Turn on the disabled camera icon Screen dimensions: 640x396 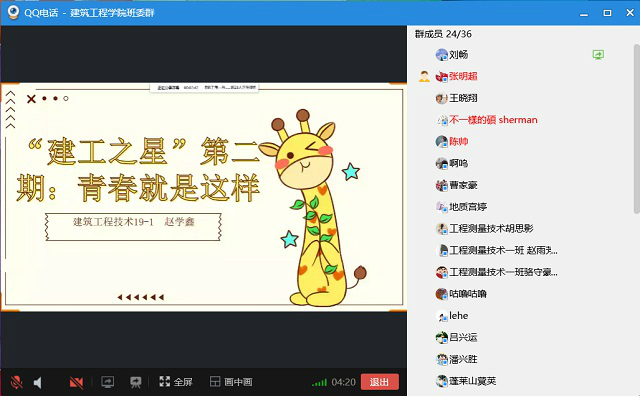point(76,383)
